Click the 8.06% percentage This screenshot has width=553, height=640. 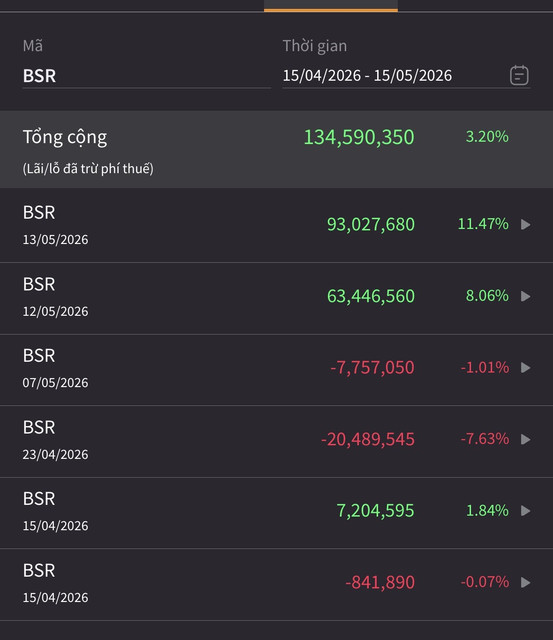(x=487, y=296)
